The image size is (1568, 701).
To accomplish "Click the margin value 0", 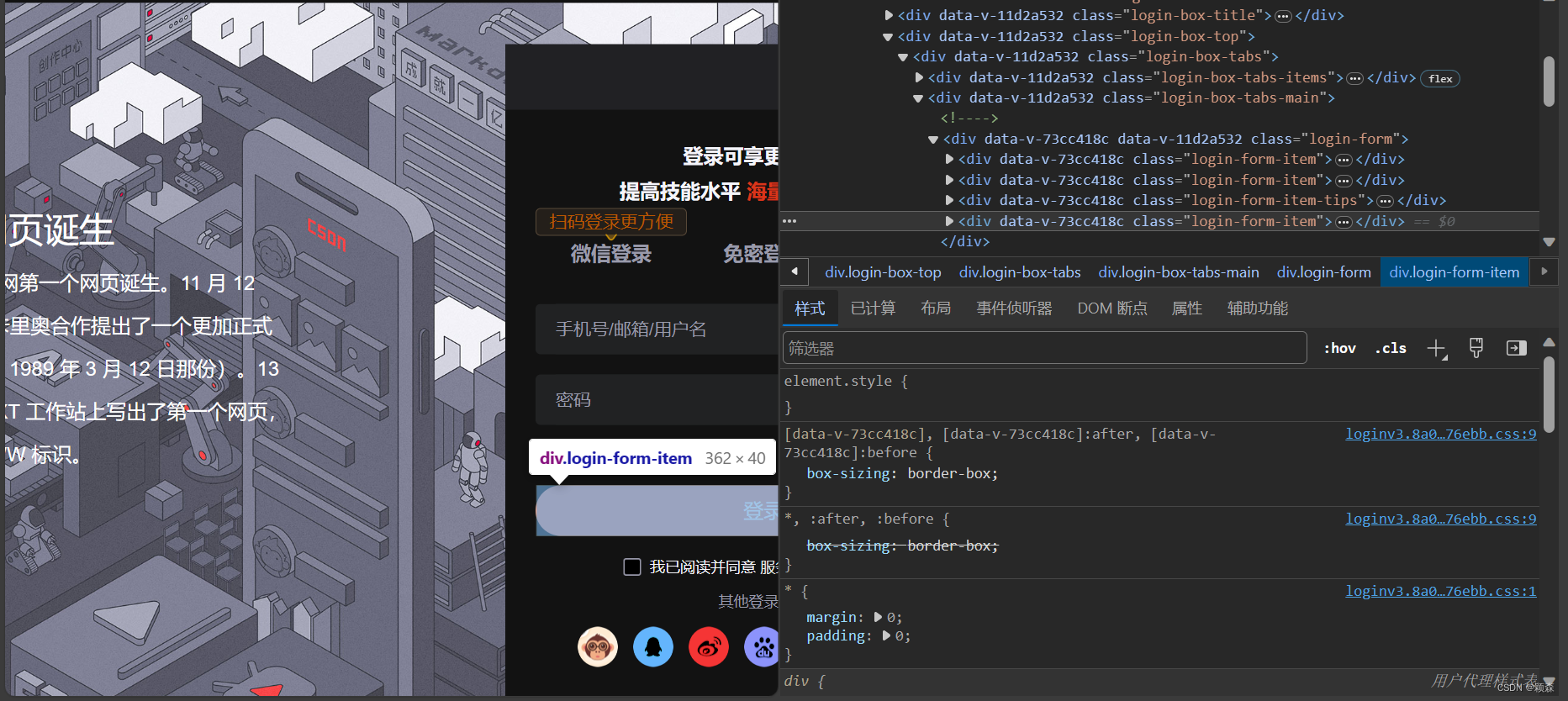I will point(892,617).
